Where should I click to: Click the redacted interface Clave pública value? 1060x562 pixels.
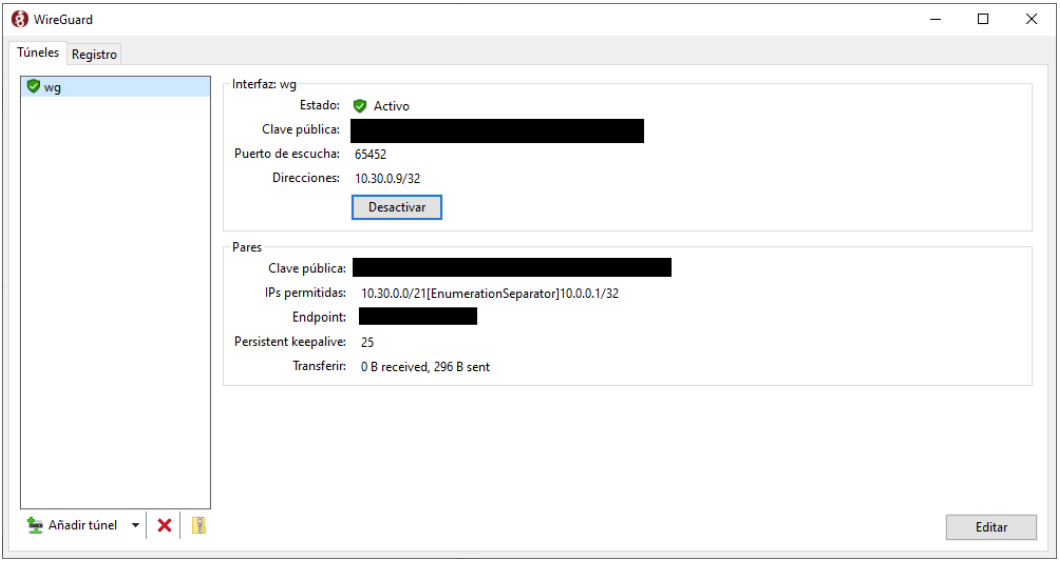pos(497,131)
